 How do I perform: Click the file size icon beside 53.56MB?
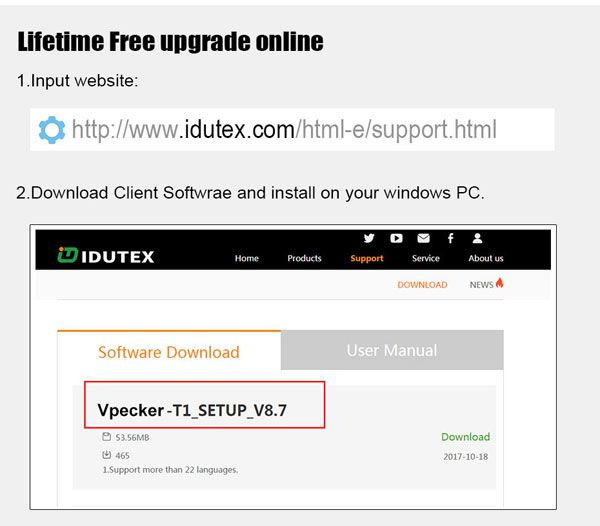(106, 436)
